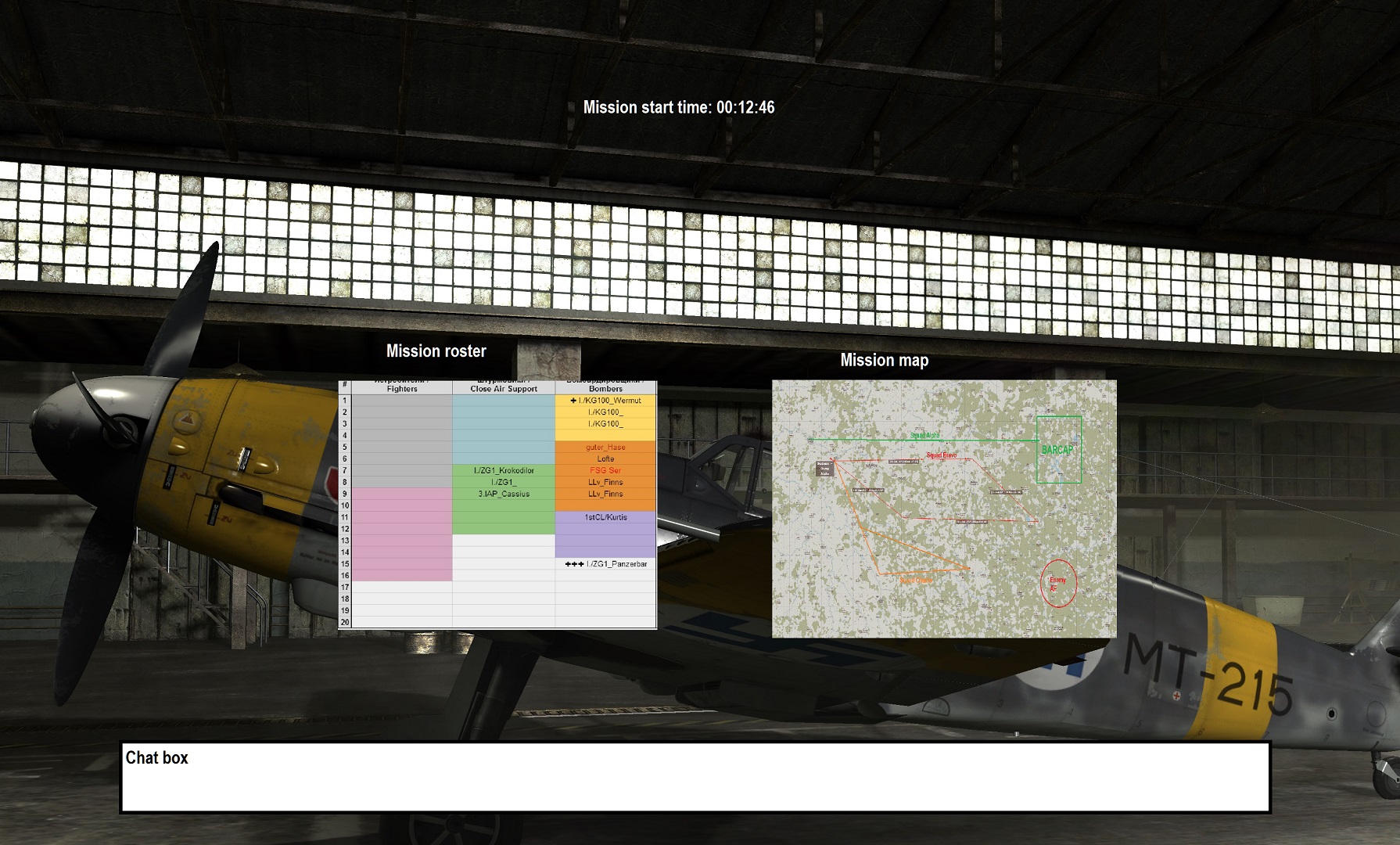Select the 'I./ZG1_Panzerbar' roster entry

pyautogui.click(x=617, y=564)
